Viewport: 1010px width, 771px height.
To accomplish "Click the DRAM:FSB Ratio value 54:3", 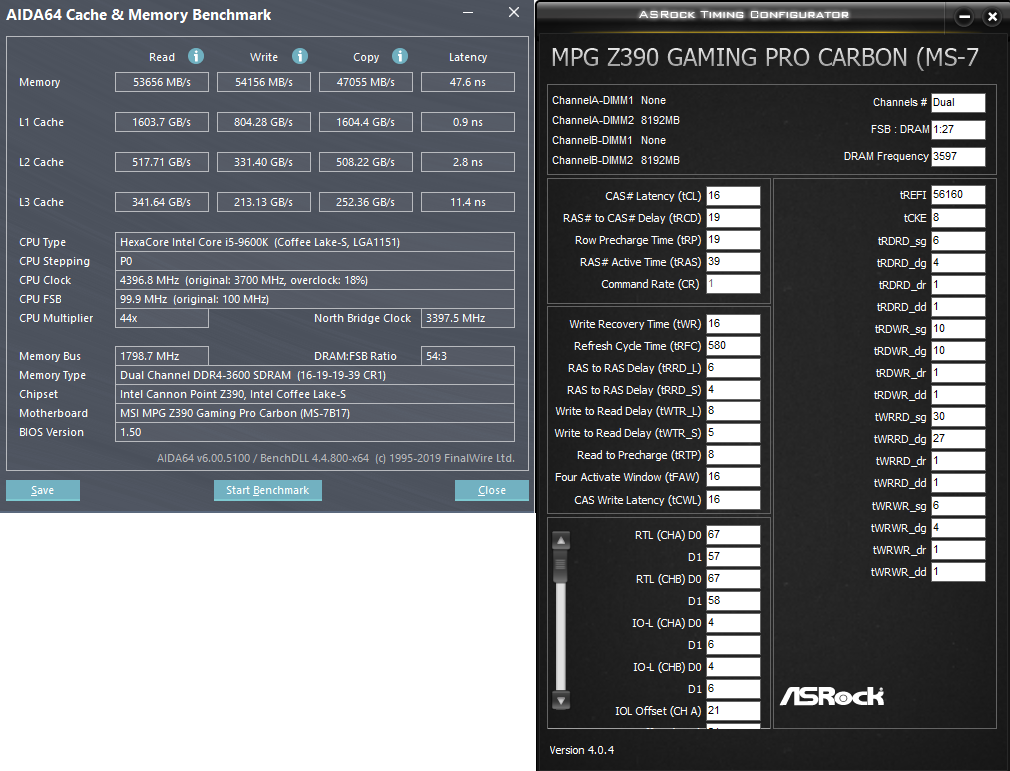I will 468,356.
